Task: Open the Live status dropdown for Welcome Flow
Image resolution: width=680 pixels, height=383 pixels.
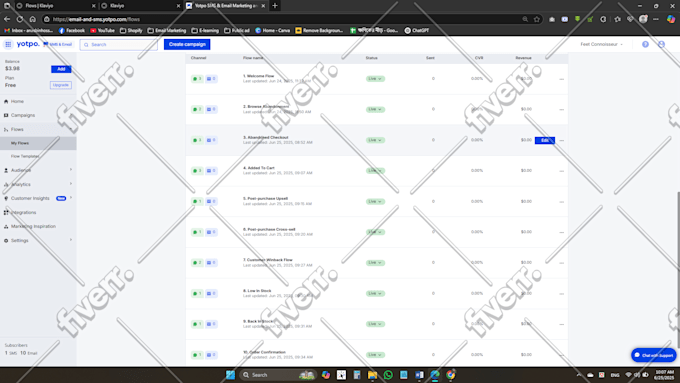Action: [x=375, y=79]
